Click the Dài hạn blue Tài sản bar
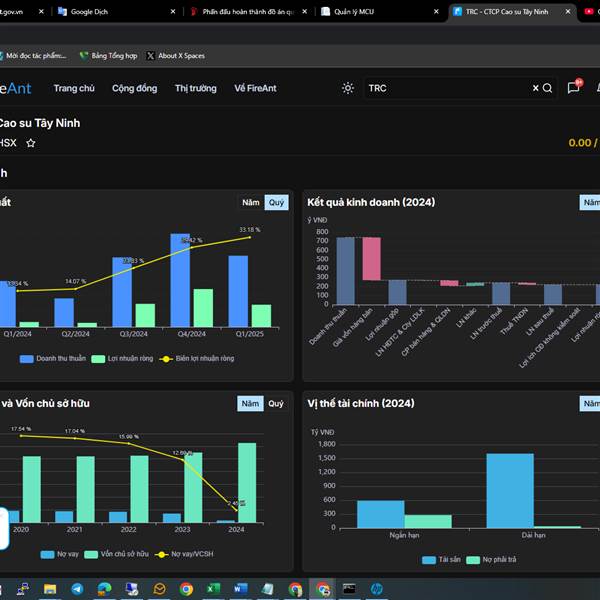 coord(510,491)
